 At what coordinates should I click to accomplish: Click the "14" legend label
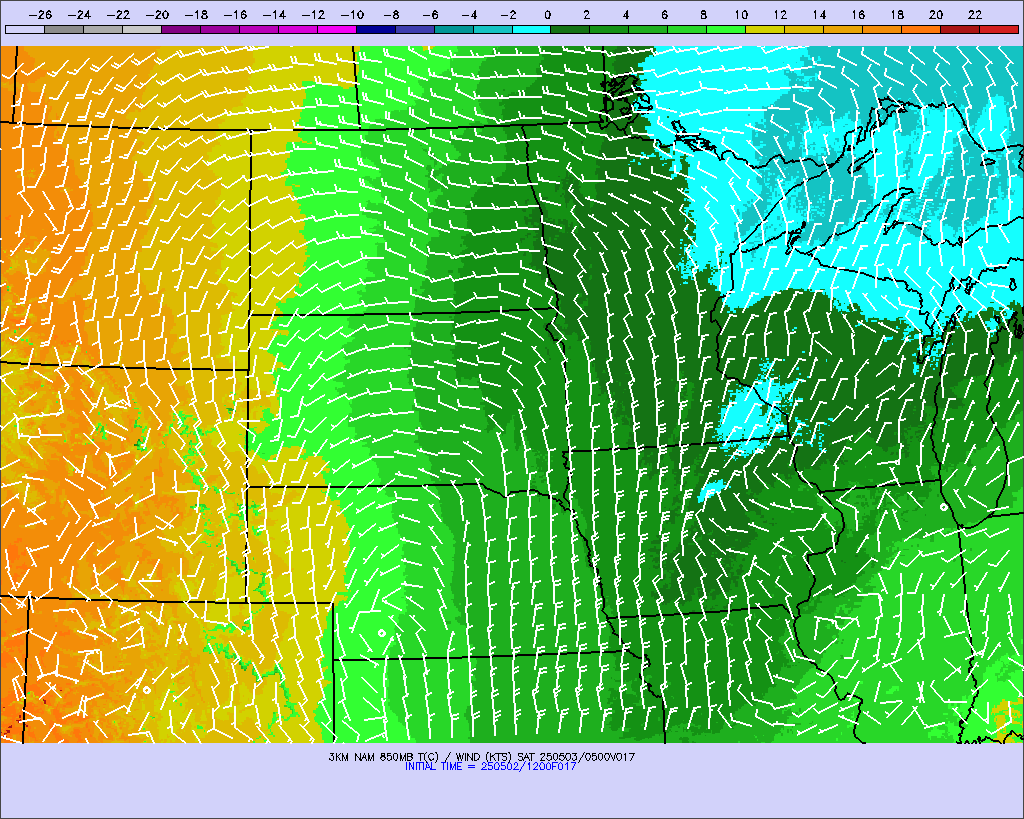(x=820, y=14)
